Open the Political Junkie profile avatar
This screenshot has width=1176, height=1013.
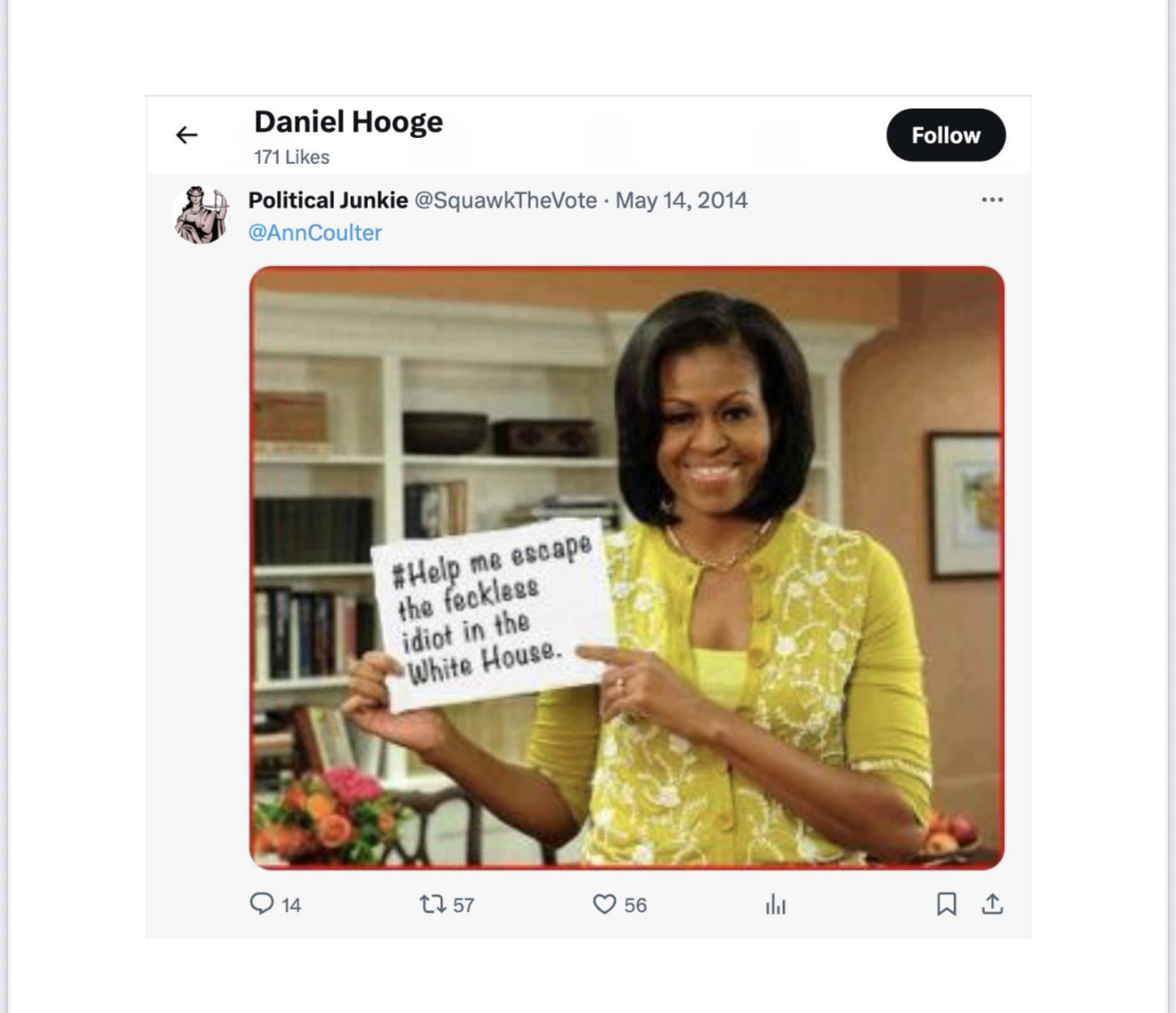[201, 216]
